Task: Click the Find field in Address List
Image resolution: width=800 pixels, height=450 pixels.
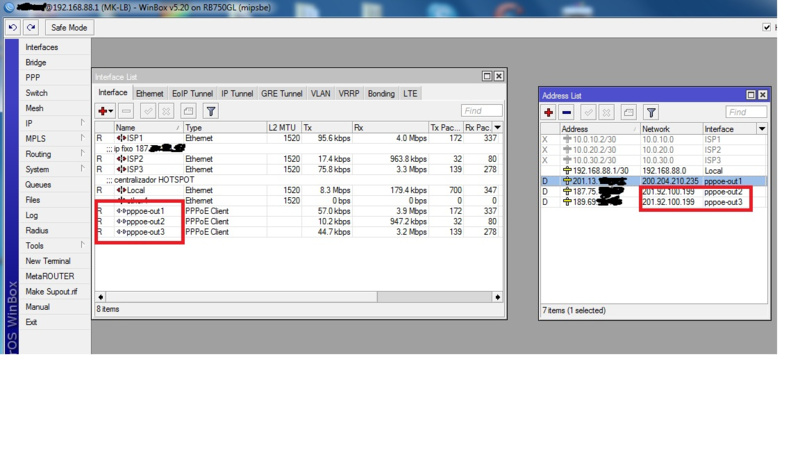Action: 745,112
